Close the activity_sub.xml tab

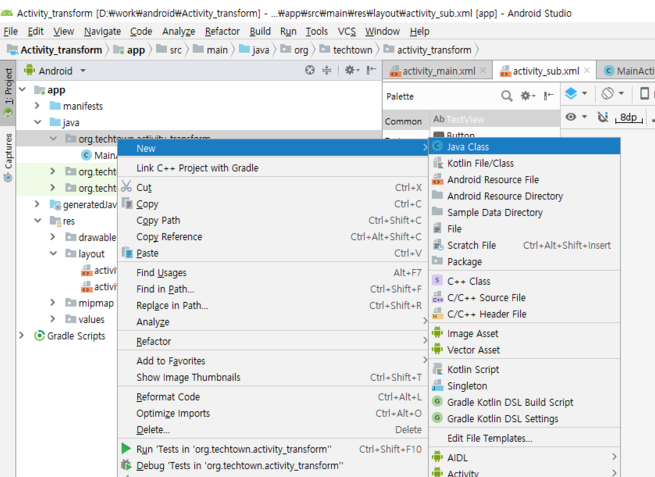click(587, 71)
